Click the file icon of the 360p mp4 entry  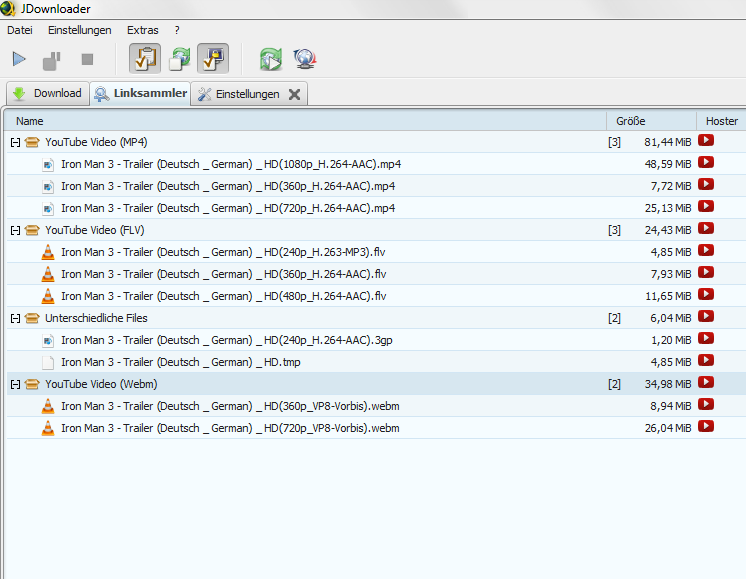[48, 186]
